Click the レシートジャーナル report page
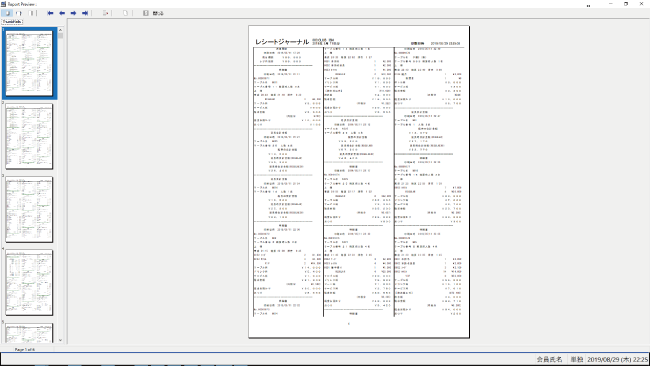Viewport: 650px width, 366px height. pos(359,182)
